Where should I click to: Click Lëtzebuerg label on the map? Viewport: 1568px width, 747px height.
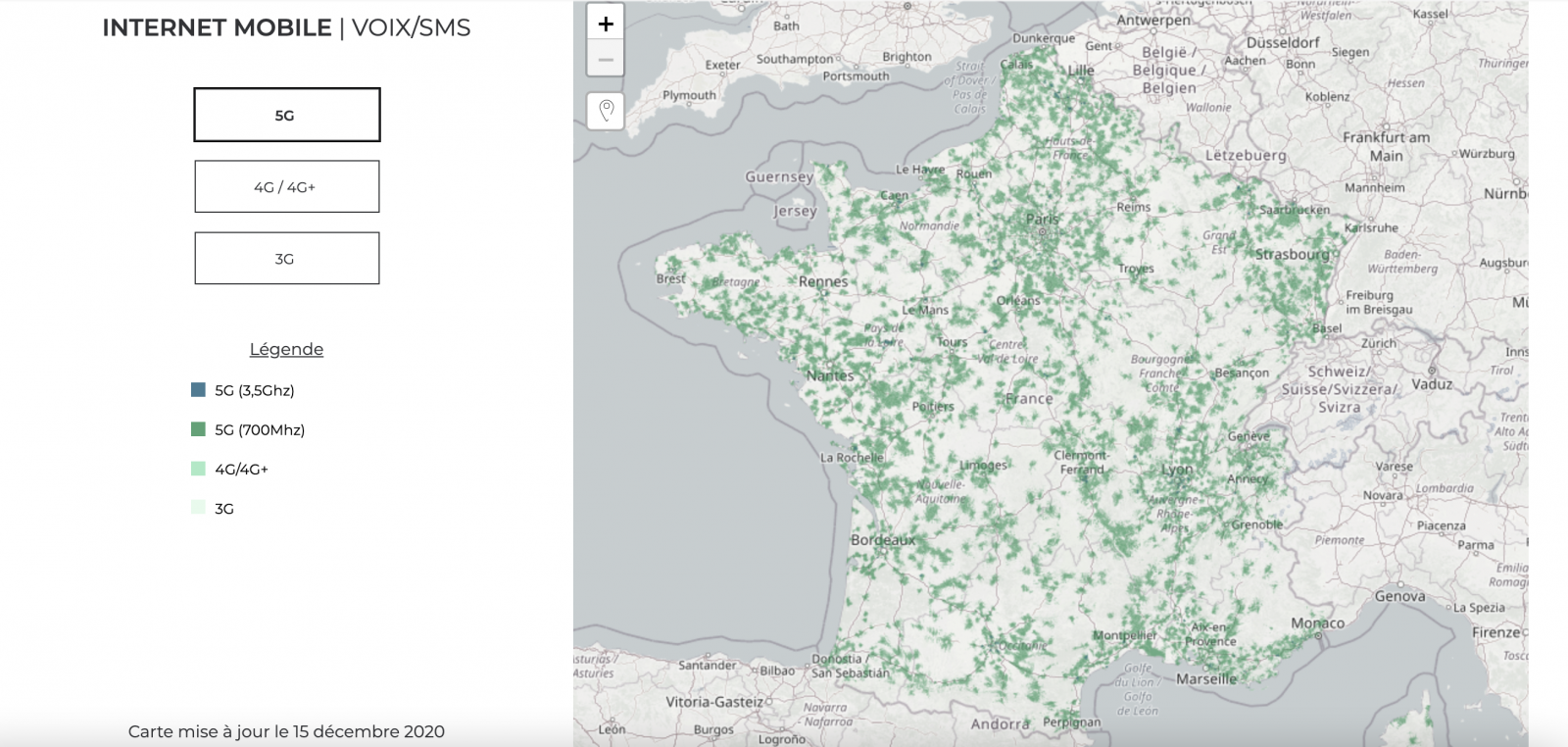tap(1246, 155)
